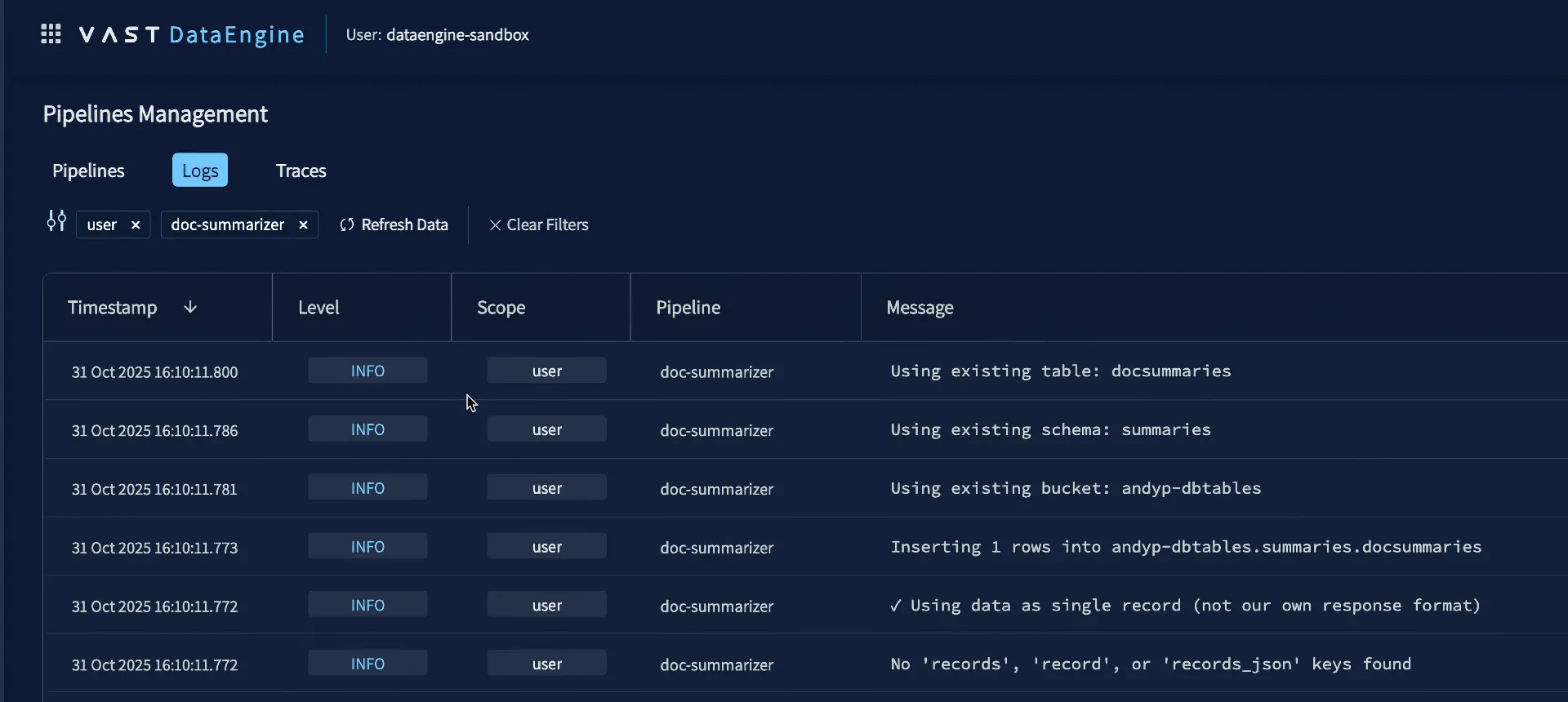This screenshot has height=702, width=1568.
Task: Click the Scope column header
Action: pos(541,307)
